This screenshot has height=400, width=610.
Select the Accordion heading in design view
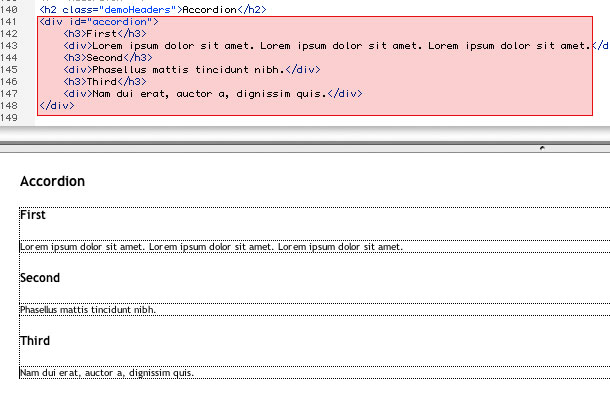pyautogui.click(x=53, y=181)
